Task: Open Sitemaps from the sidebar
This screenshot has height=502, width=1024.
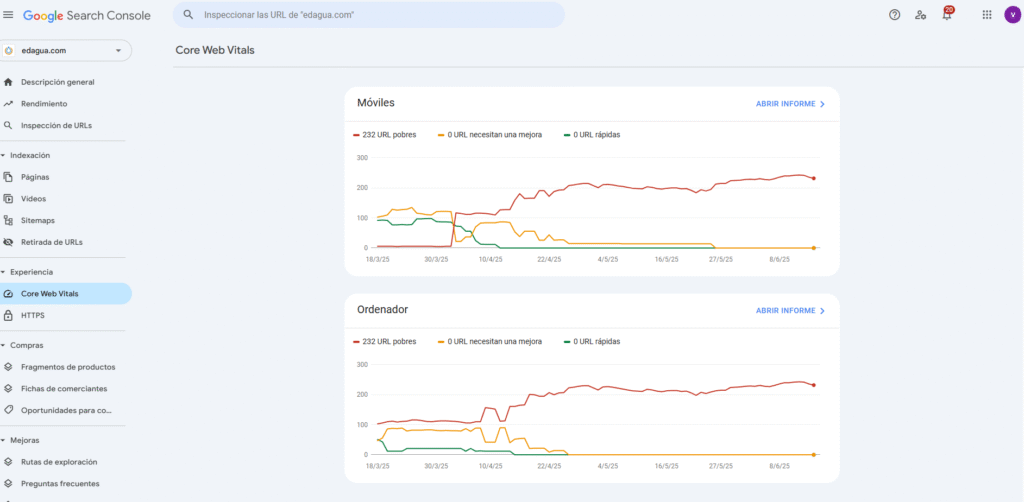Action: click(38, 220)
